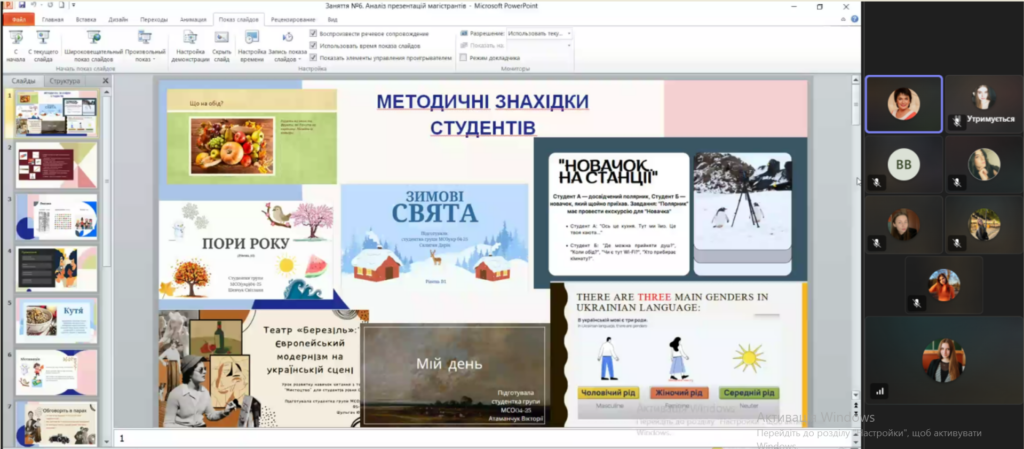The width and height of the screenshot is (1024, 449).
Task: Select the Структура pane tab
Action: (65, 81)
